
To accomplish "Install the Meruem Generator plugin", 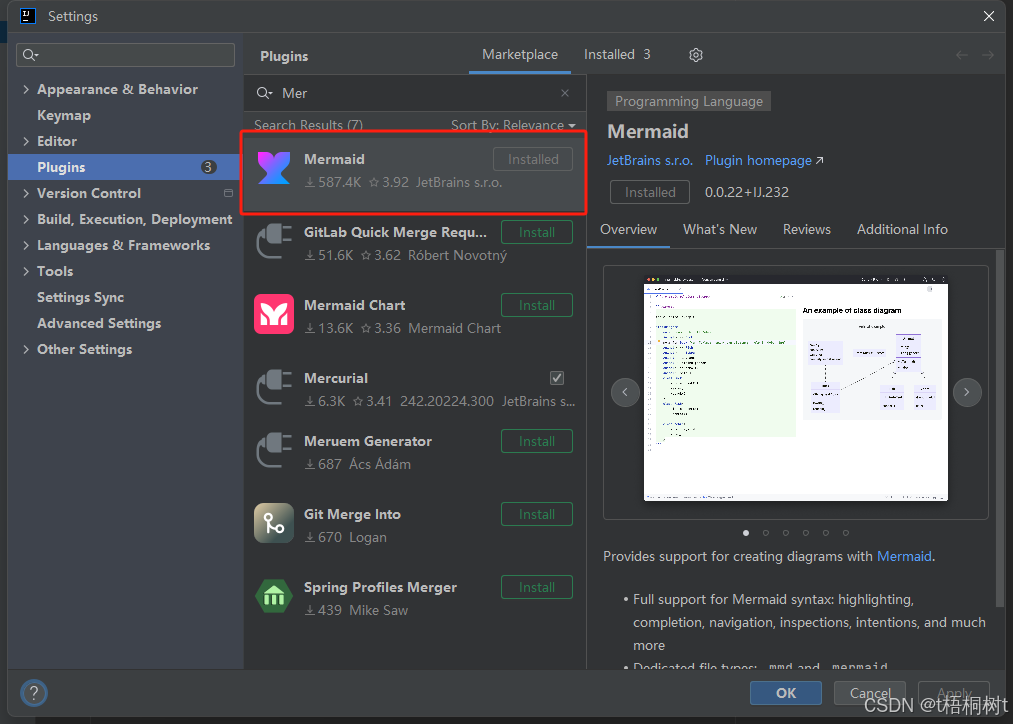I will click(x=537, y=442).
